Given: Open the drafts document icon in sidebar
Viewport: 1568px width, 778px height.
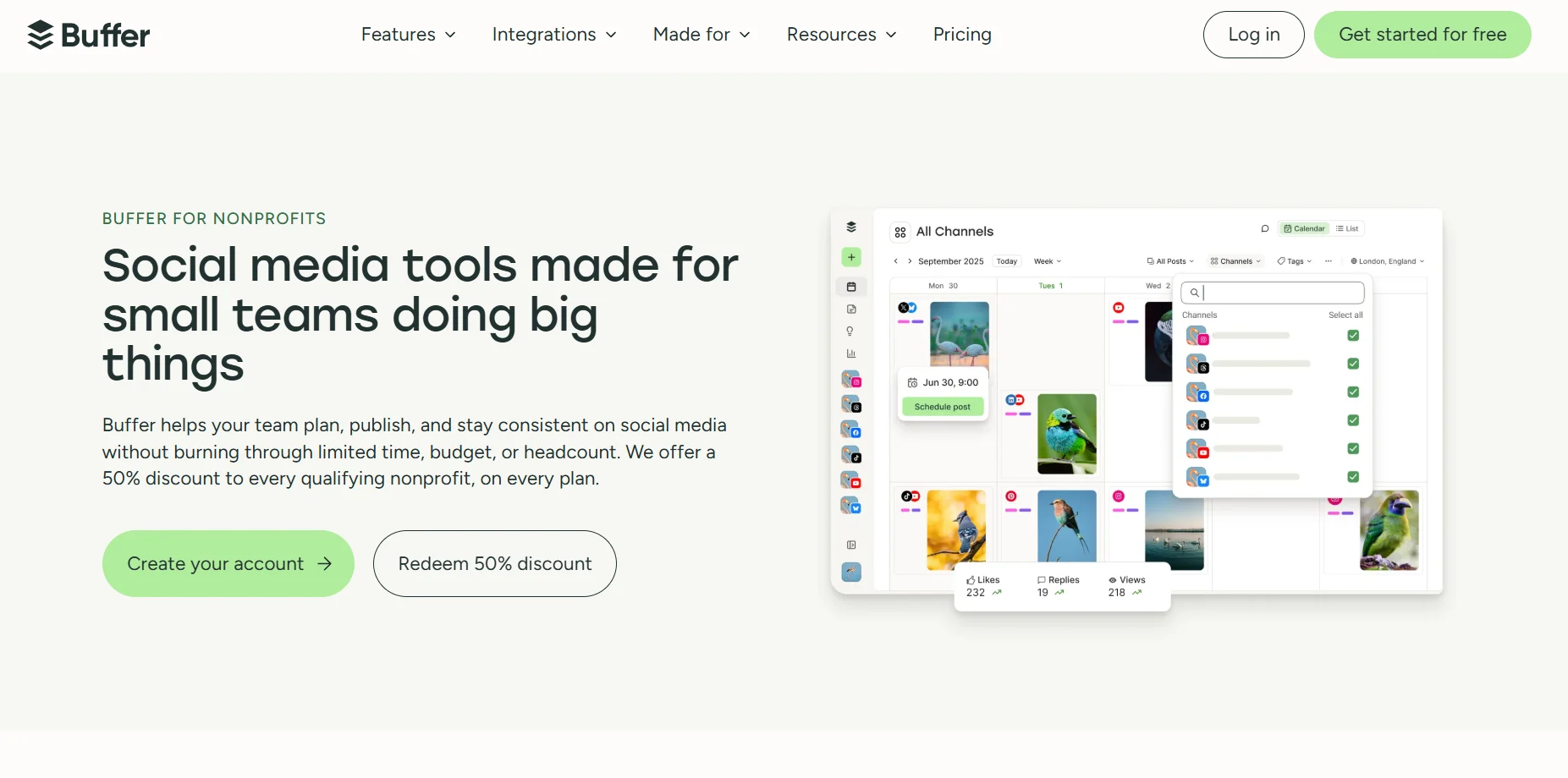Looking at the screenshot, I should coord(851,310).
